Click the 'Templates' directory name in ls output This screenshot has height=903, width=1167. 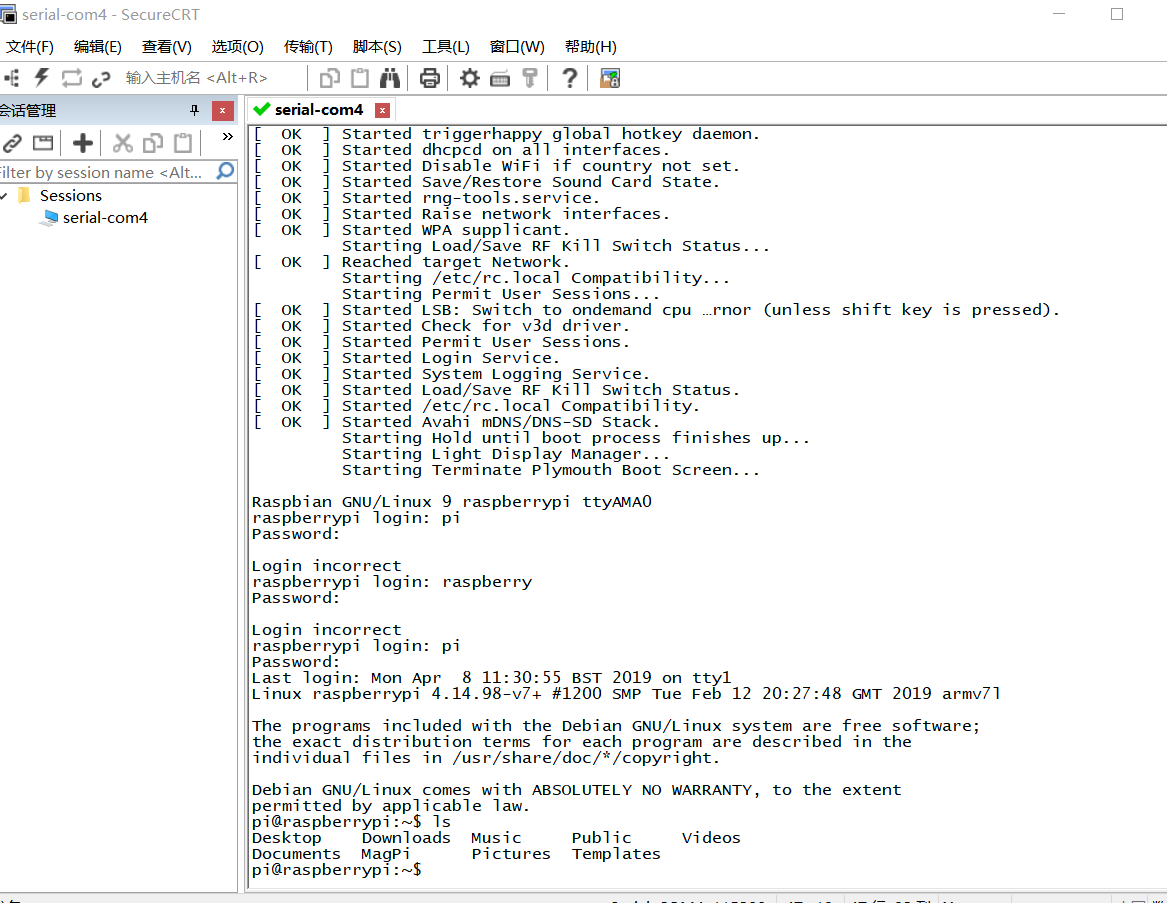click(x=616, y=854)
